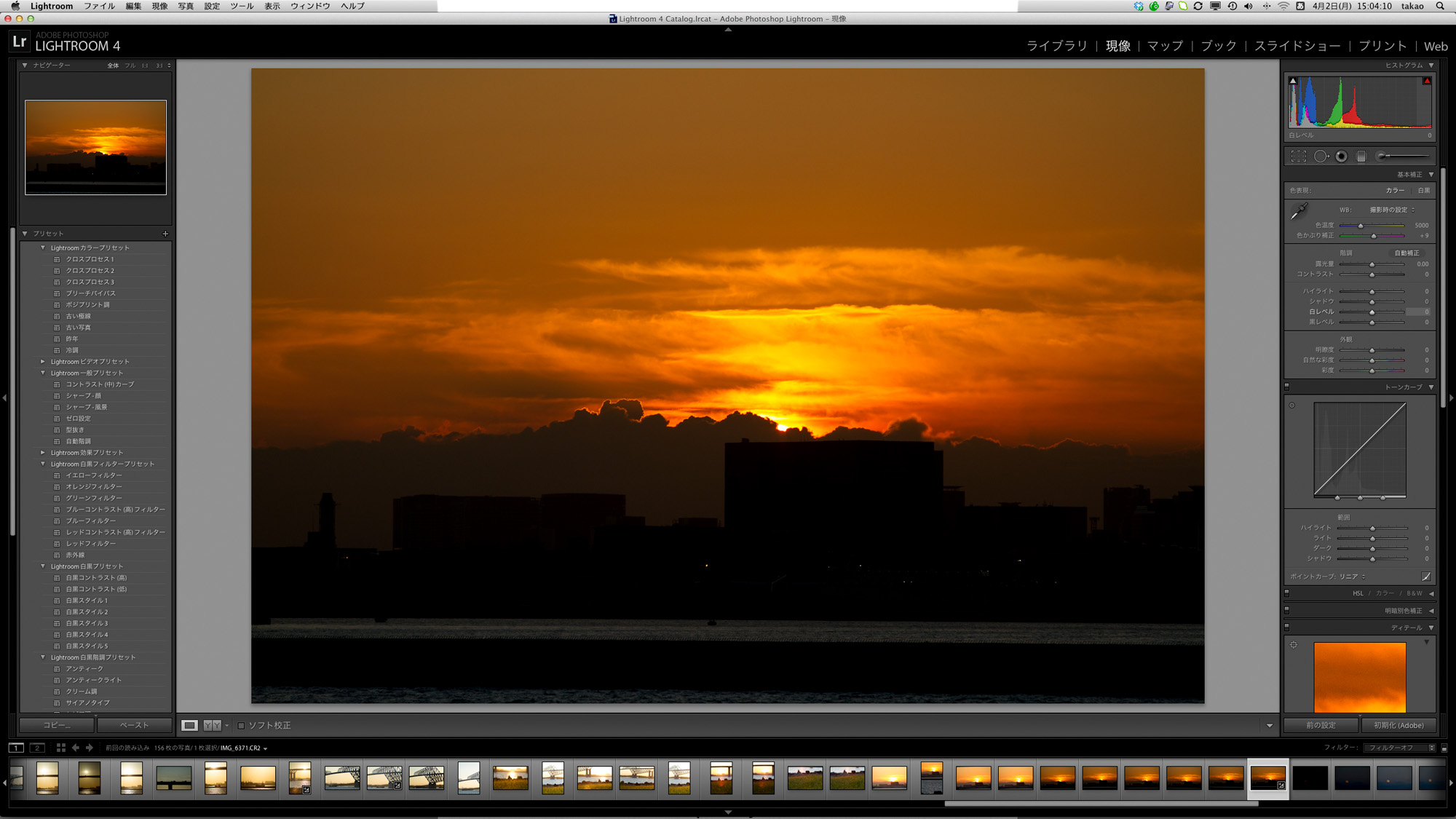
Task: Expand Lightroom ビデオプリセット folder
Action: coord(43,361)
